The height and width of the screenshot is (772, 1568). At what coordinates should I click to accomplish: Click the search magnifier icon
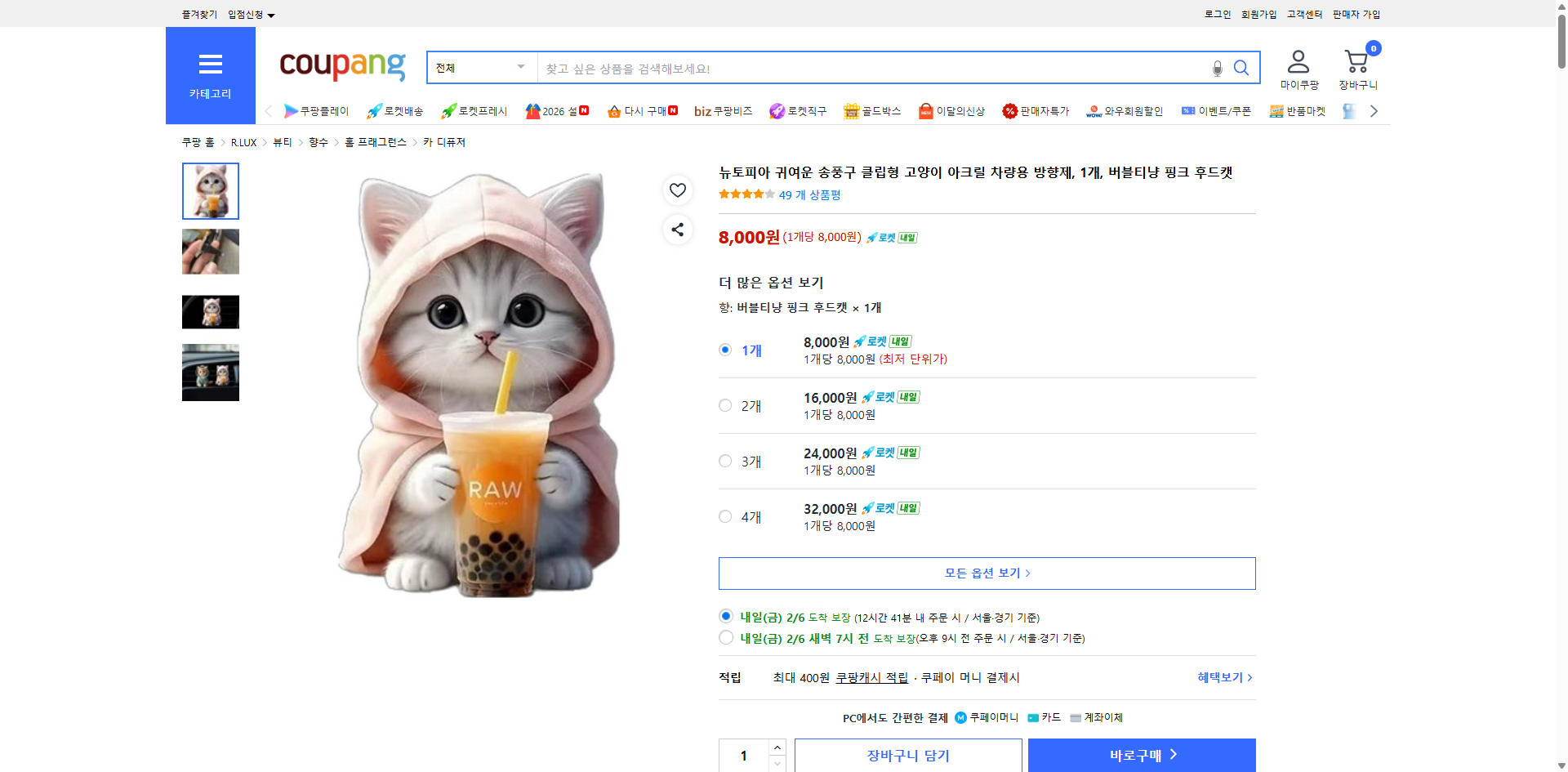pyautogui.click(x=1241, y=68)
